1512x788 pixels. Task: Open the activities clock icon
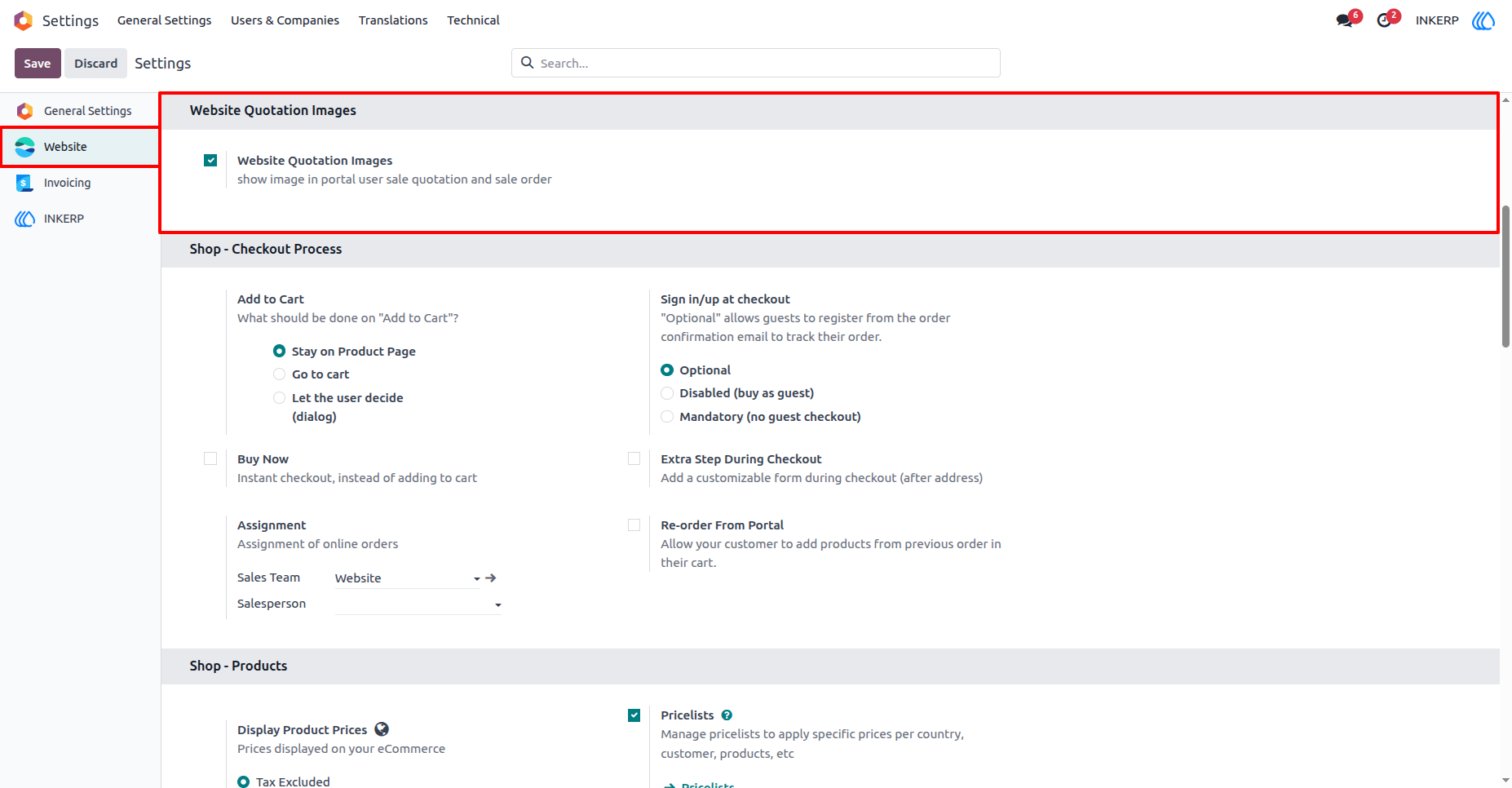(1384, 20)
